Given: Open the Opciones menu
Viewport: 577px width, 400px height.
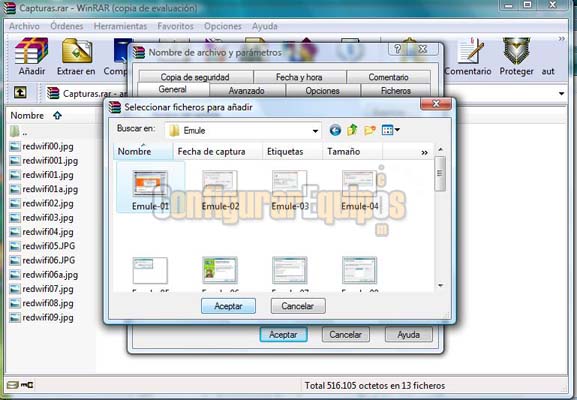Looking at the screenshot, I should click(x=223, y=26).
